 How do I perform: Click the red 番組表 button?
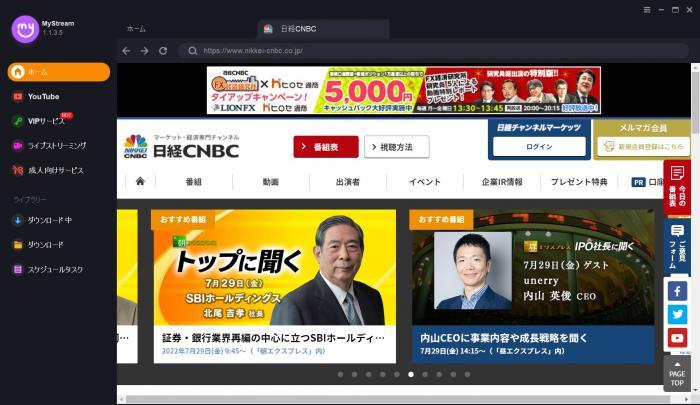[x=326, y=147]
